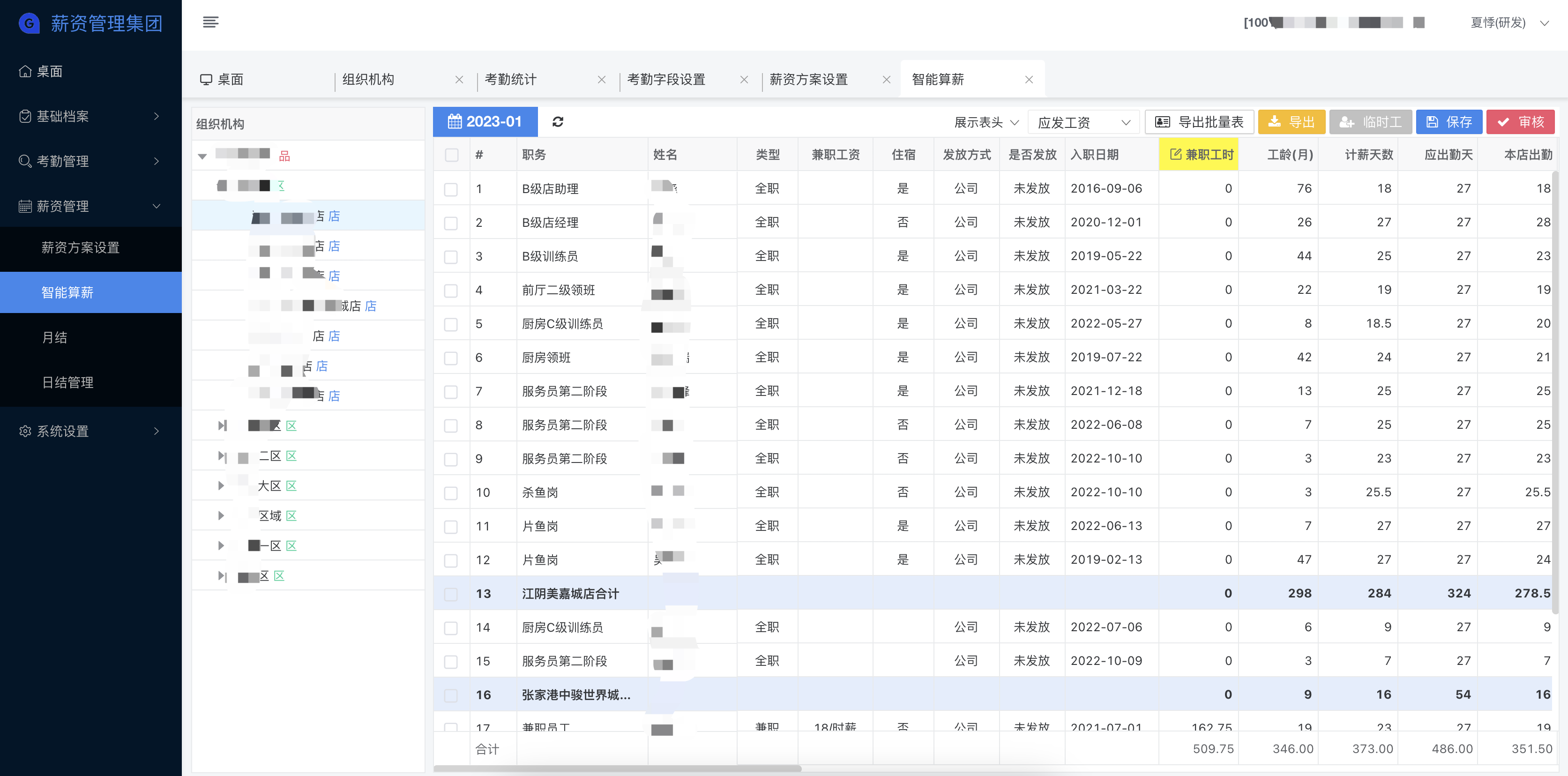Image resolution: width=1568 pixels, height=776 pixels.
Task: Switch to the 考勤字段设置 tab
Action: (x=666, y=80)
